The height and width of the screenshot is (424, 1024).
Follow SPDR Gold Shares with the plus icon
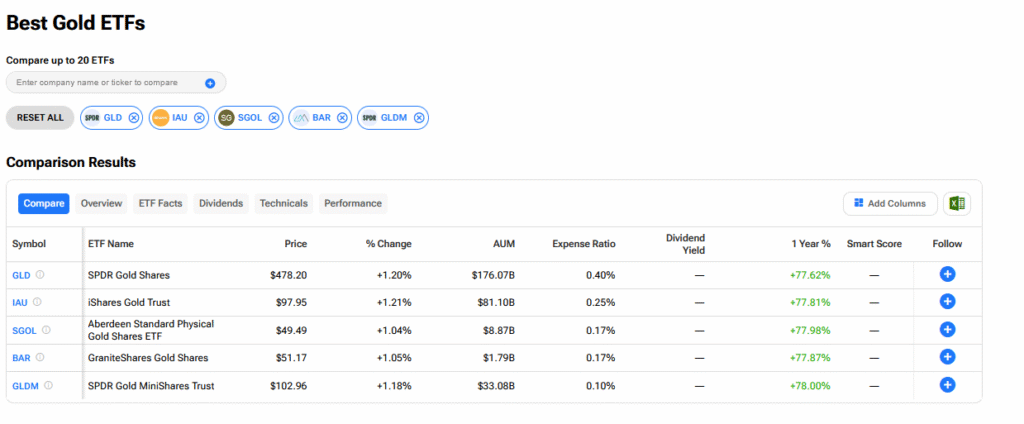[948, 274]
